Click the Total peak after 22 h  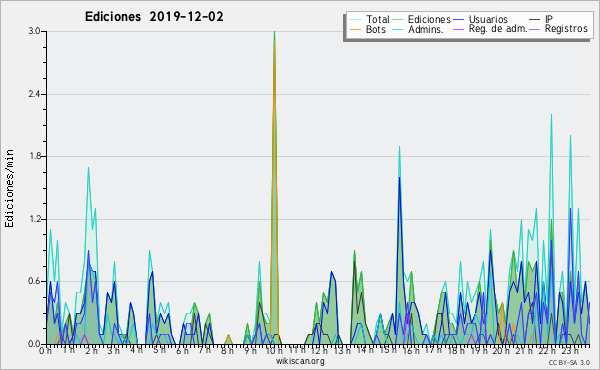tap(551, 115)
